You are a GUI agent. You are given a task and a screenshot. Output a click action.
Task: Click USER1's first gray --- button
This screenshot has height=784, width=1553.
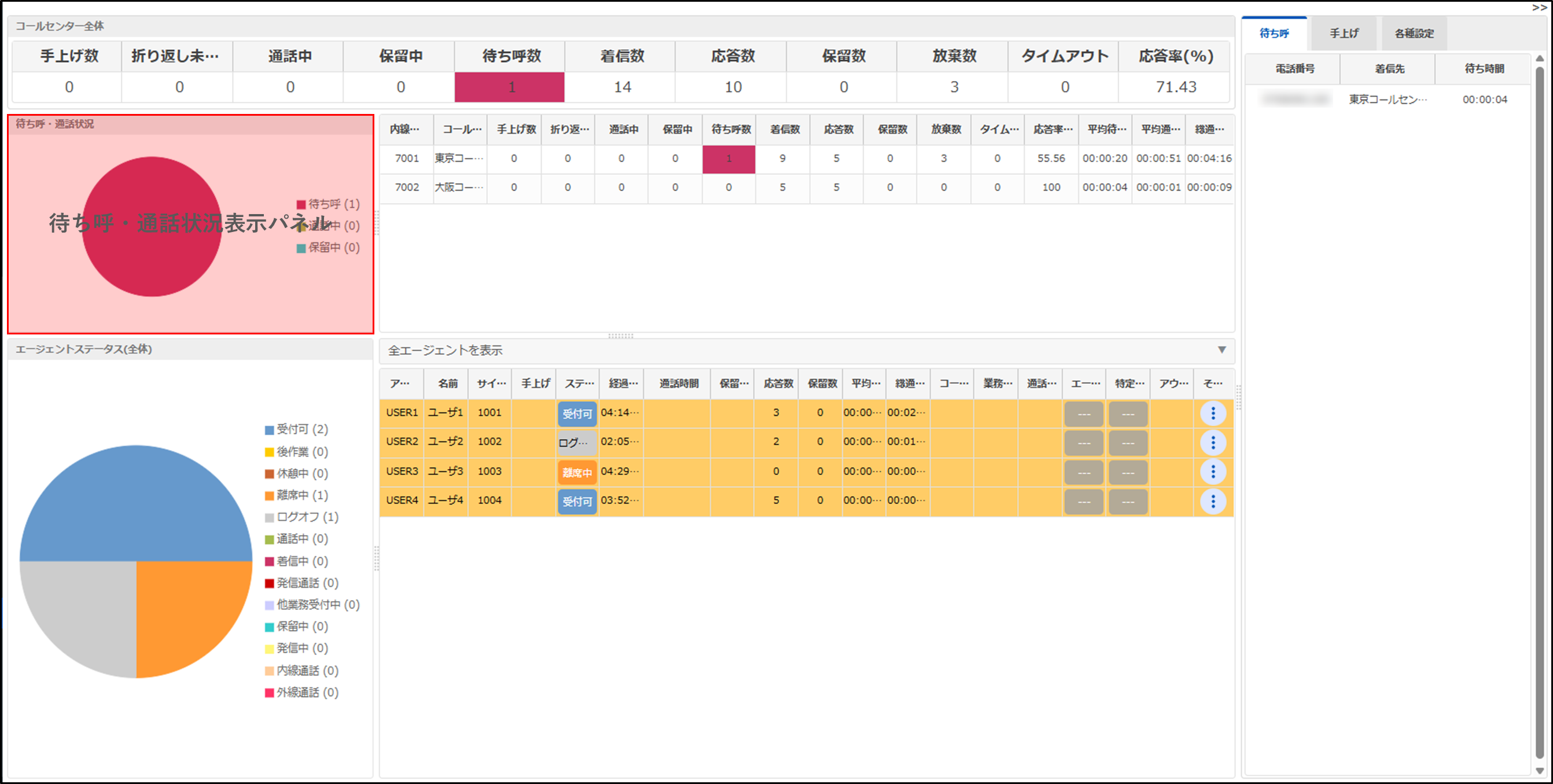[x=1083, y=414]
